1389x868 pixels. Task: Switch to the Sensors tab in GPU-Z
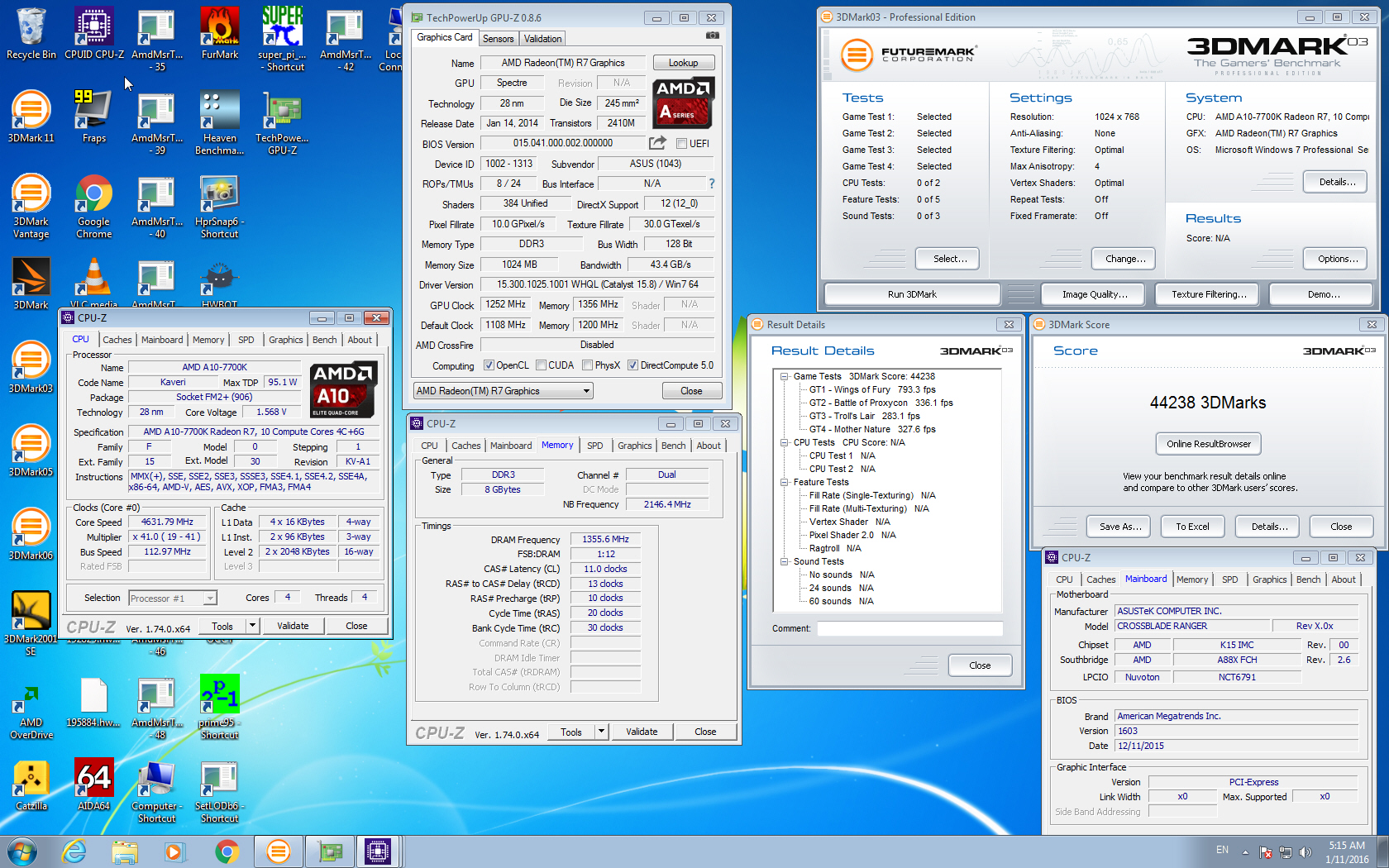pyautogui.click(x=499, y=39)
